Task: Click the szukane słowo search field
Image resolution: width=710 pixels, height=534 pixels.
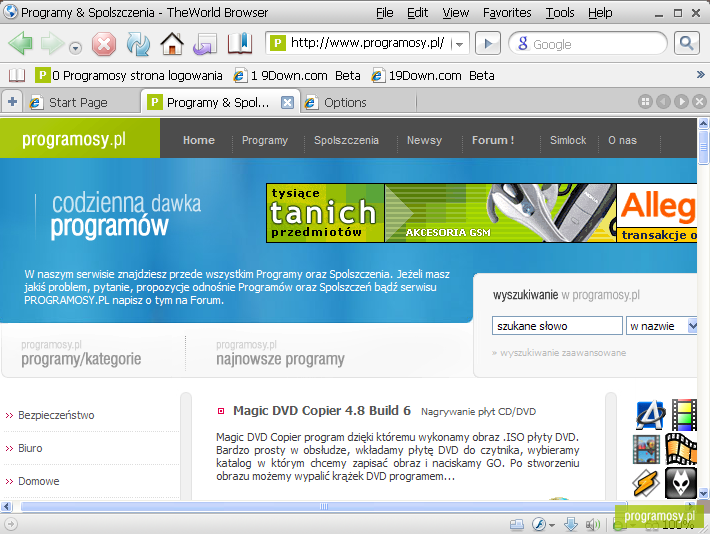Action: pyautogui.click(x=557, y=326)
